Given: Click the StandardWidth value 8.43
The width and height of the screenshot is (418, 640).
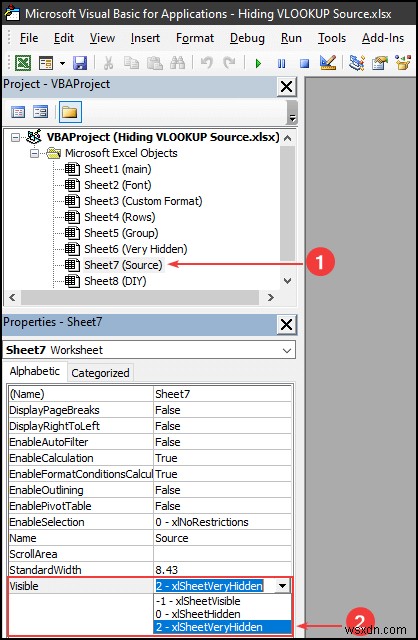Looking at the screenshot, I should click(222, 570).
